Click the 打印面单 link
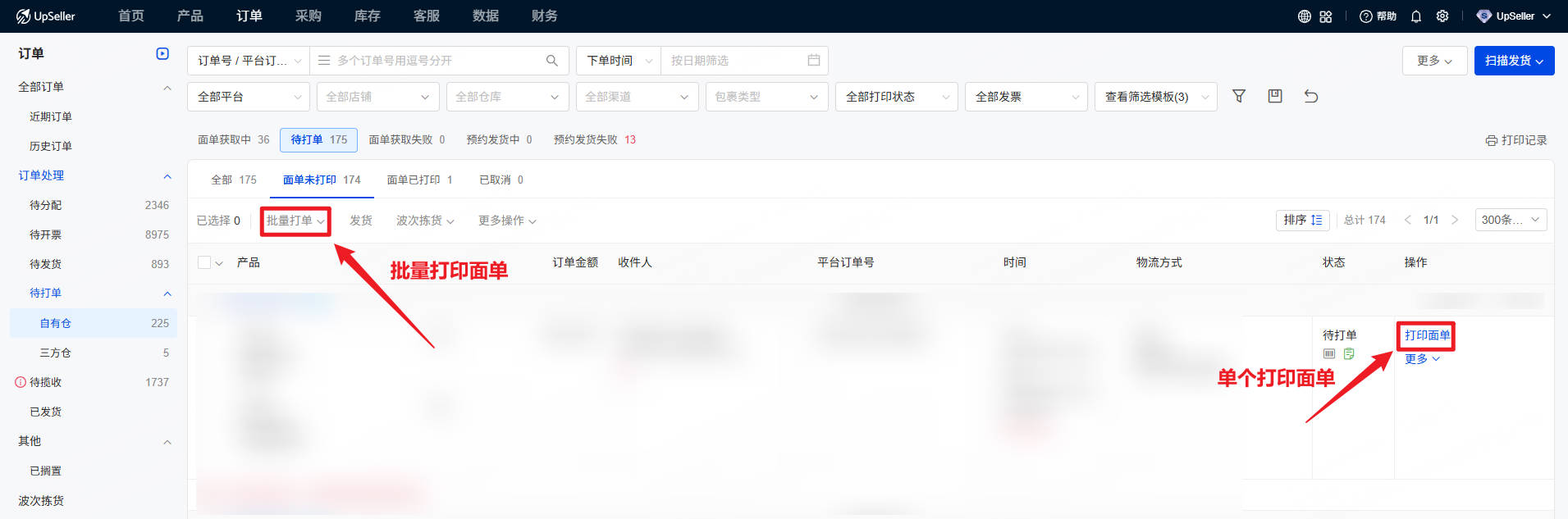Image resolution: width=1568 pixels, height=519 pixels. click(1426, 335)
